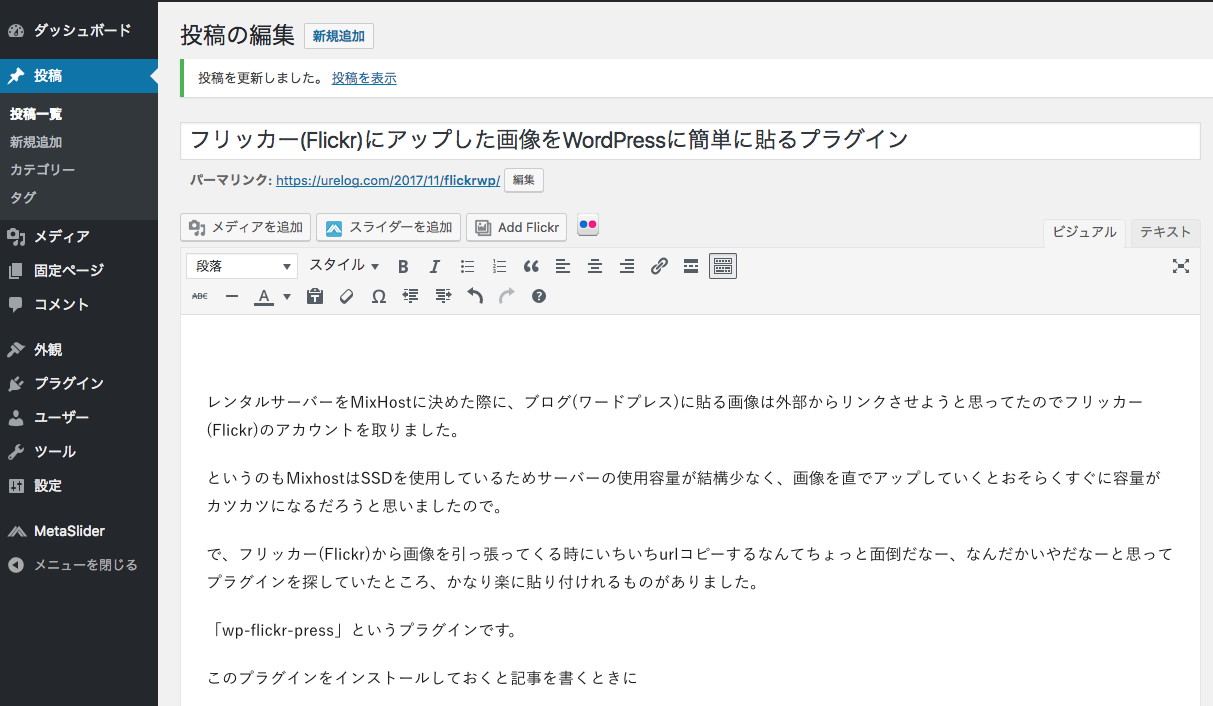Open メディア in the sidebar
The width and height of the screenshot is (1213, 706).
point(79,236)
